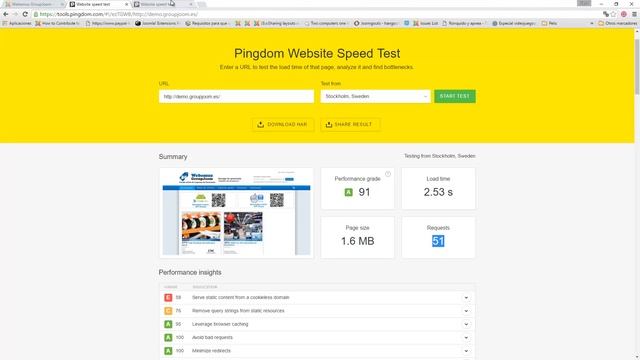Open the Chrome menu icon
640x360 pixels.
(634, 14)
